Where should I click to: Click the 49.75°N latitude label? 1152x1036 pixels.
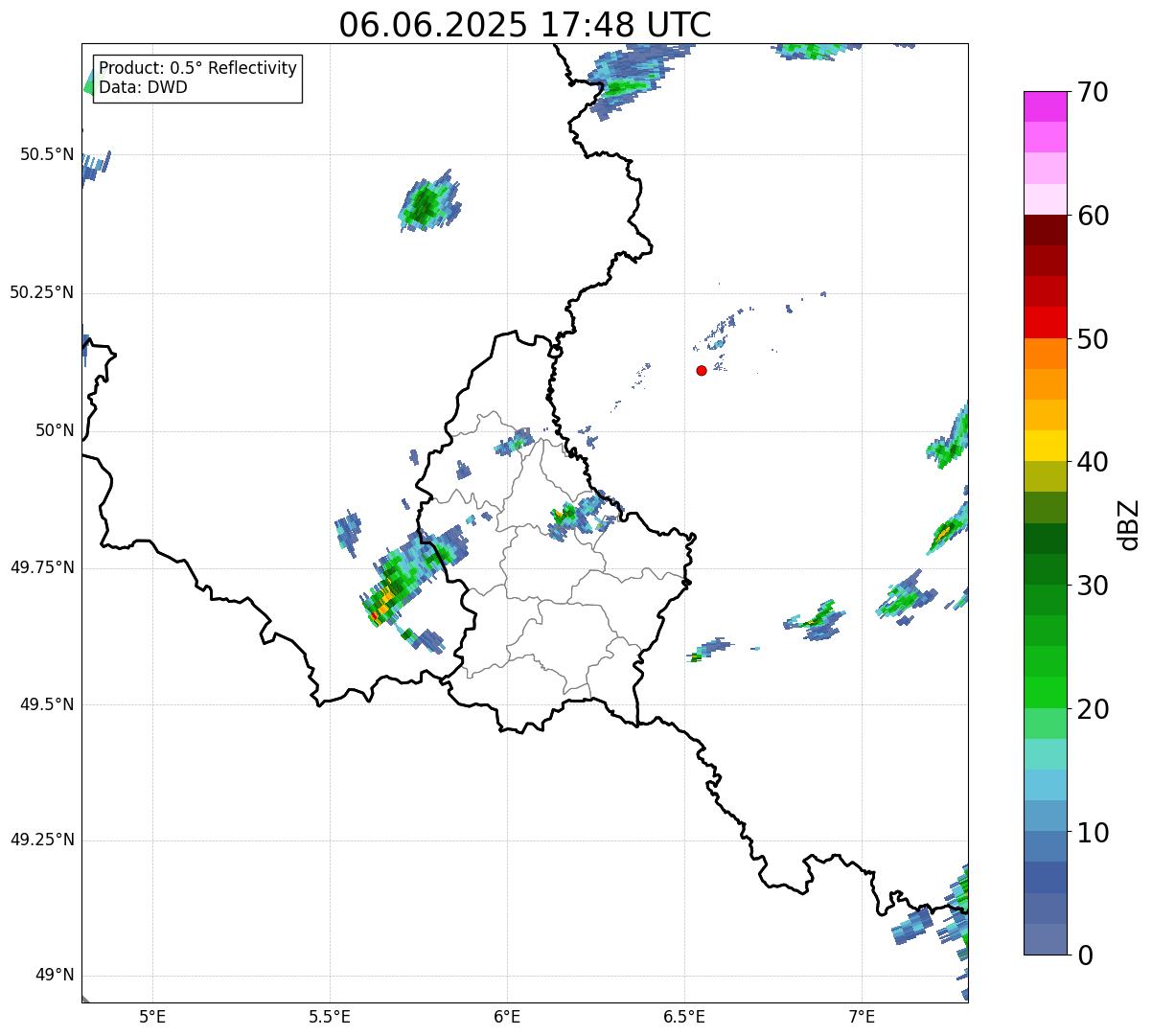tap(41, 567)
